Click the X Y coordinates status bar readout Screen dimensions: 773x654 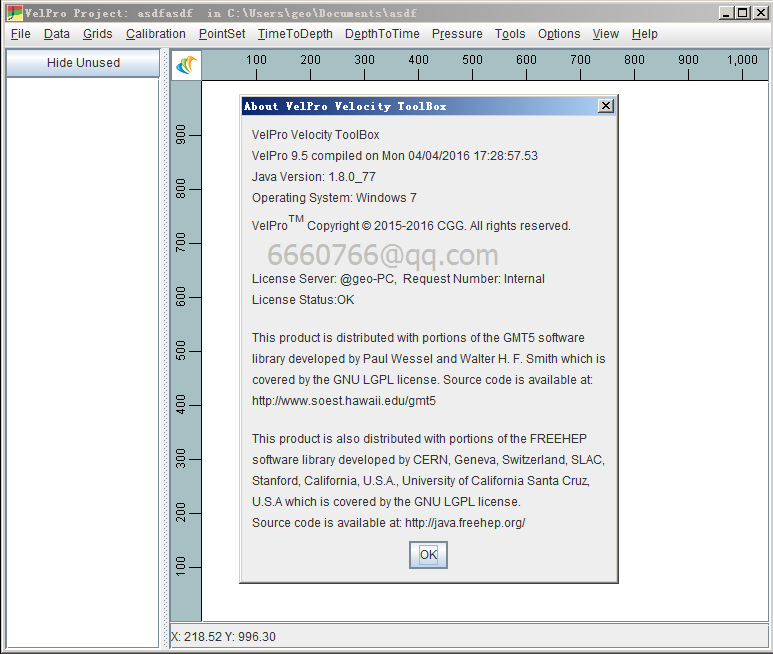pos(223,637)
